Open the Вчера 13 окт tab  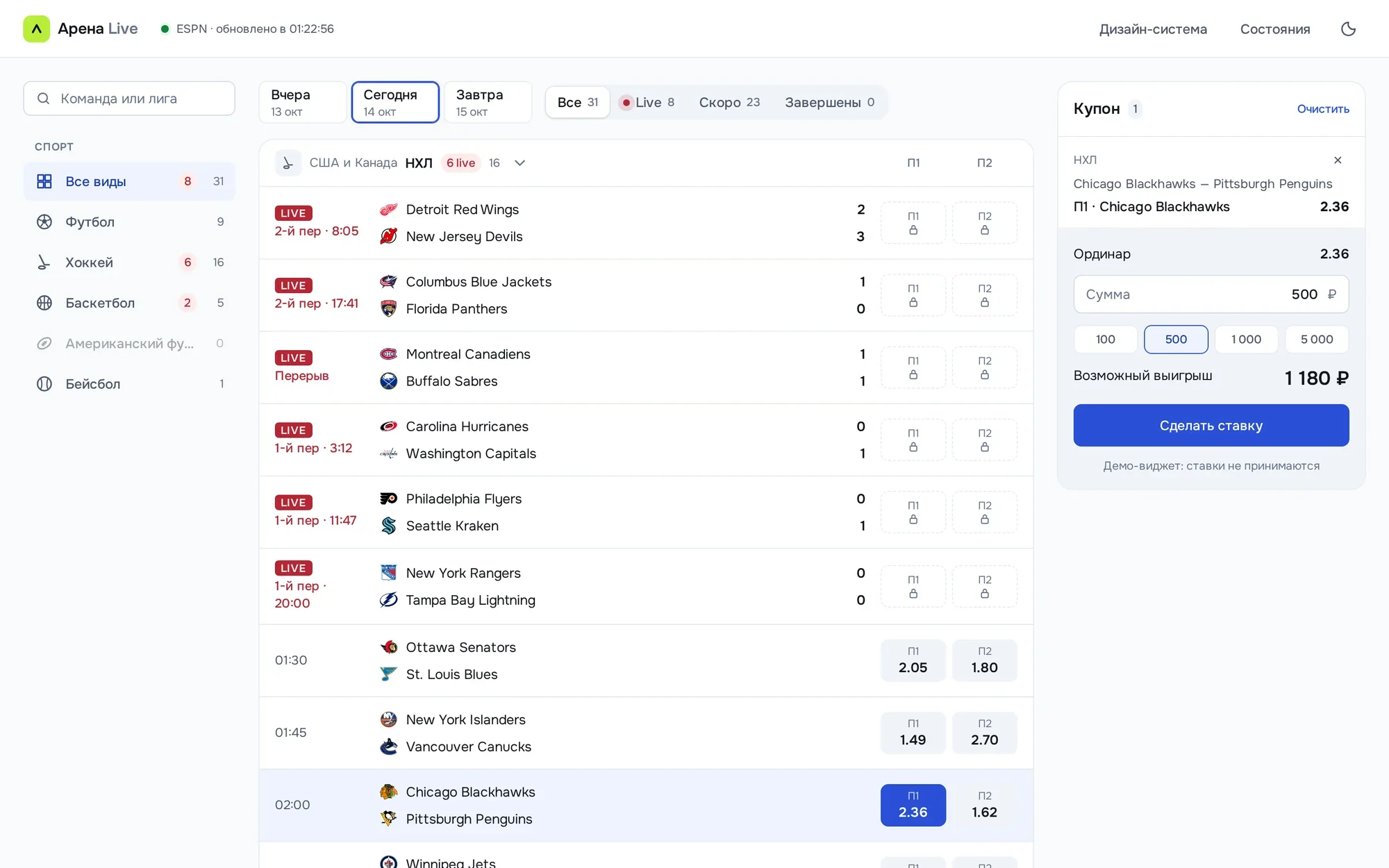(x=303, y=102)
